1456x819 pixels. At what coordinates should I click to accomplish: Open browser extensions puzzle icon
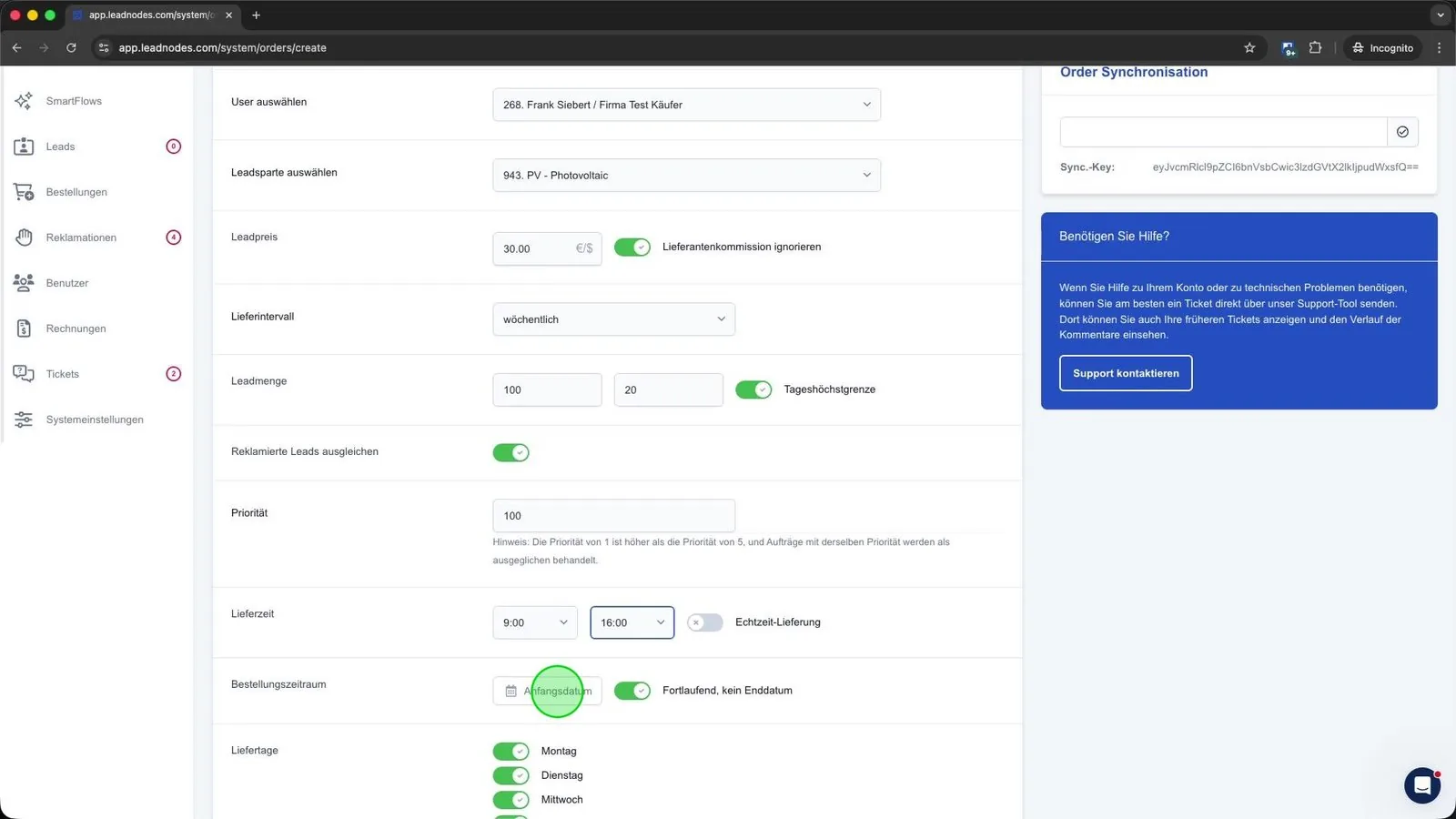1315,47
